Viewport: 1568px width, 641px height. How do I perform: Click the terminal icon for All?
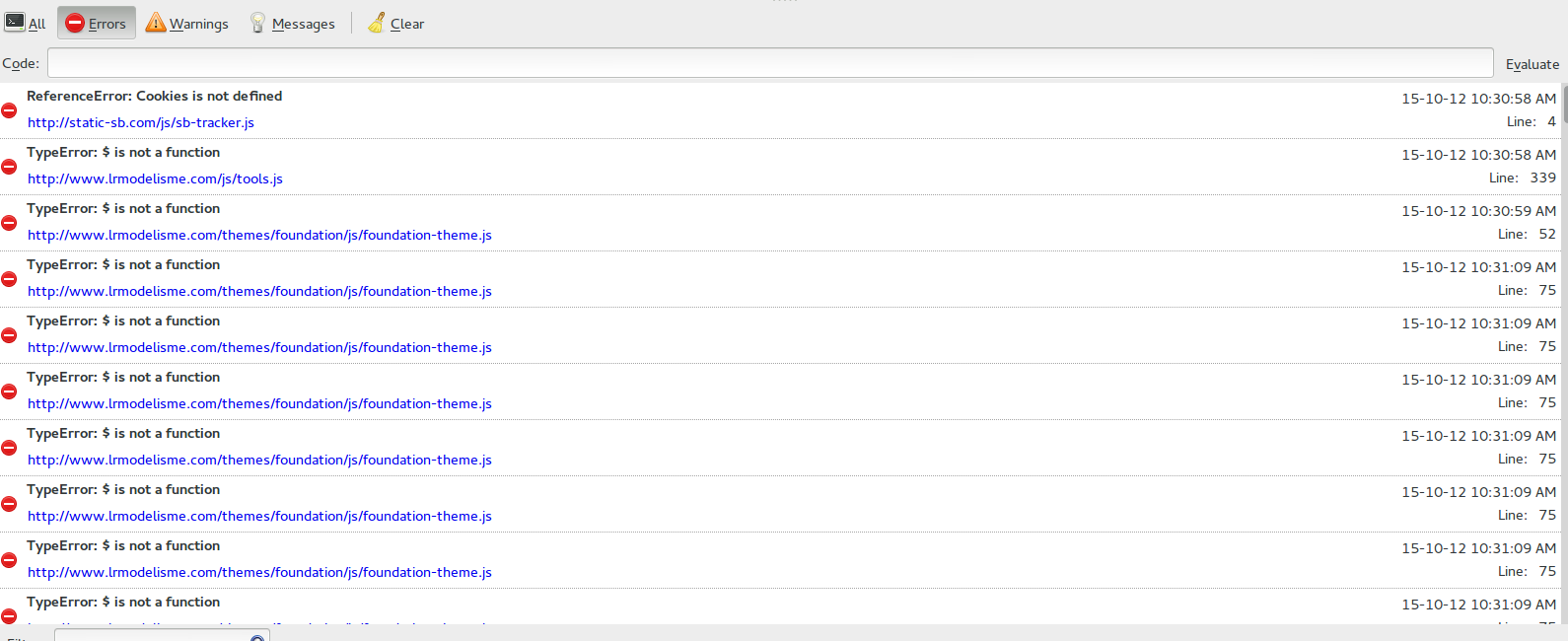point(15,22)
